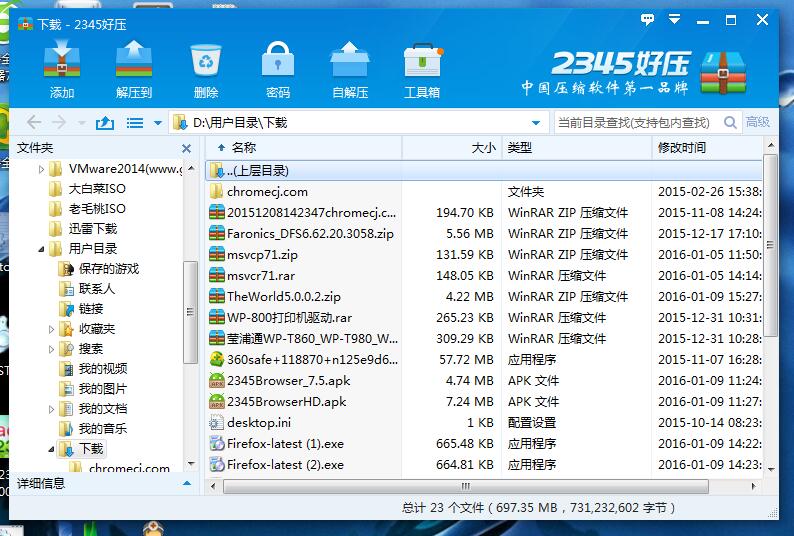Go forward with the right arrow
This screenshot has height=536, width=794.
pyautogui.click(x=59, y=123)
